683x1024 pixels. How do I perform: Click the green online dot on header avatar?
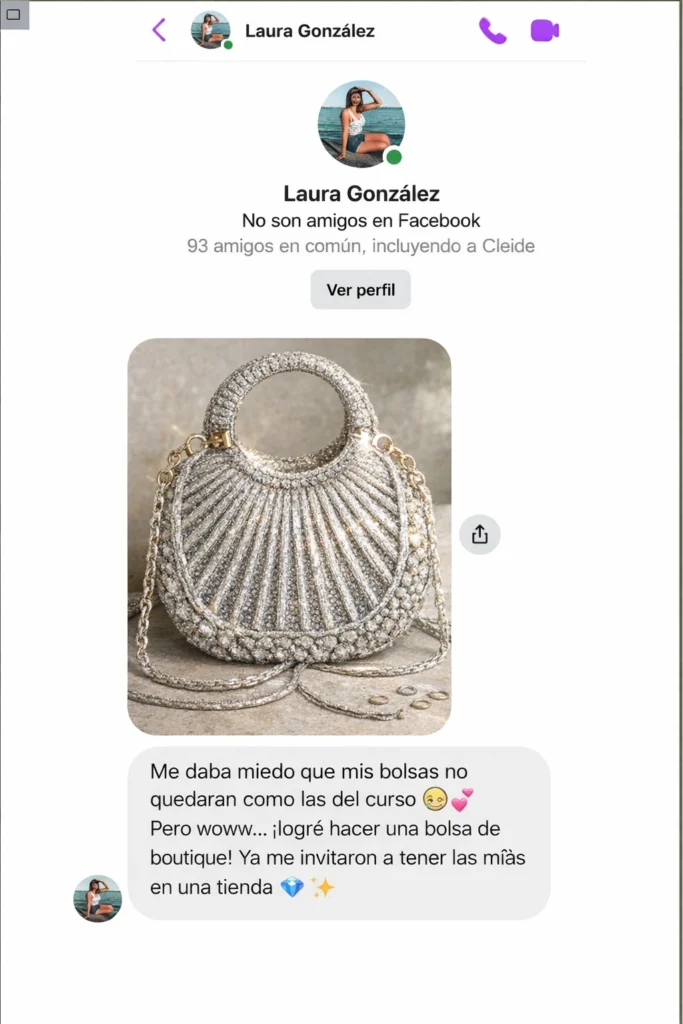(228, 45)
